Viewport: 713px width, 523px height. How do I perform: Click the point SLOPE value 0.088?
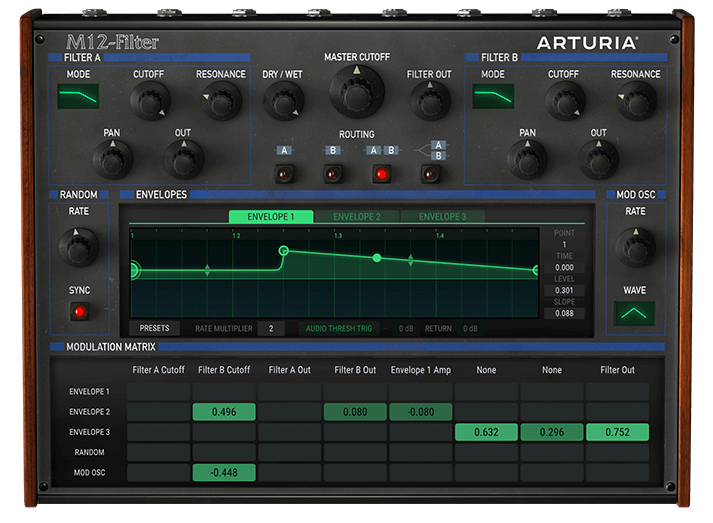pos(564,313)
